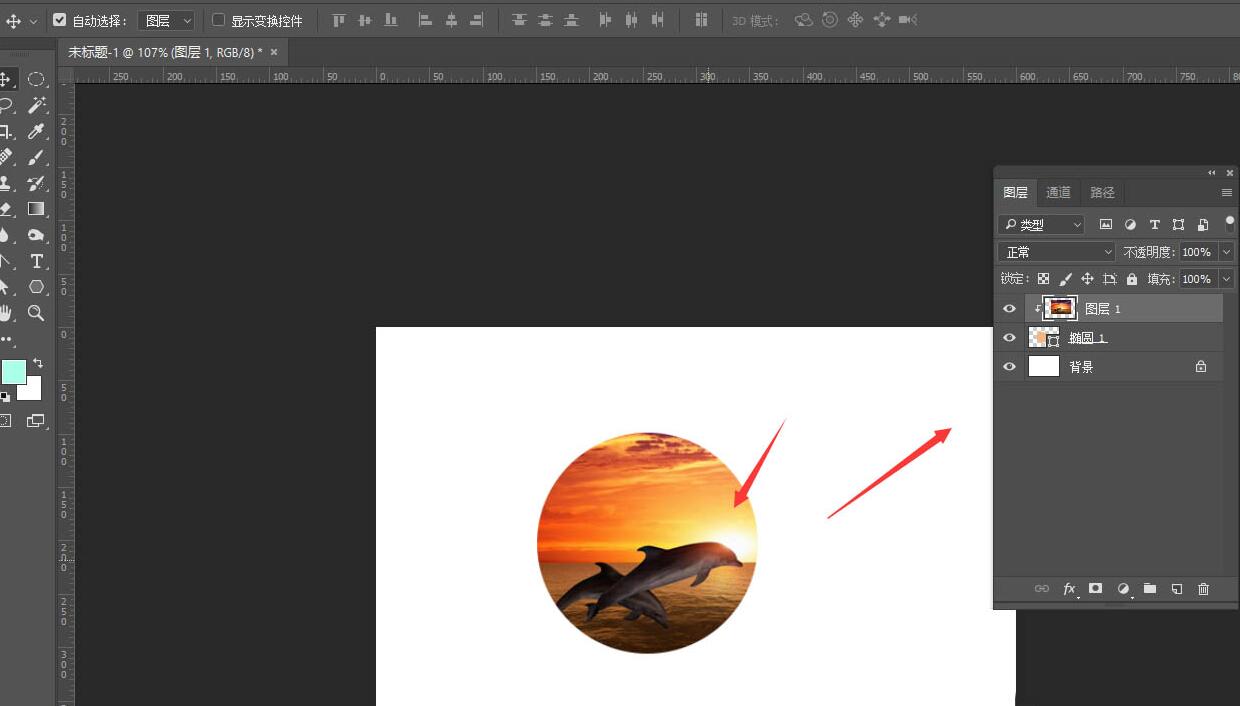The height and width of the screenshot is (706, 1240).
Task: Create a new group folder
Action: click(1150, 589)
